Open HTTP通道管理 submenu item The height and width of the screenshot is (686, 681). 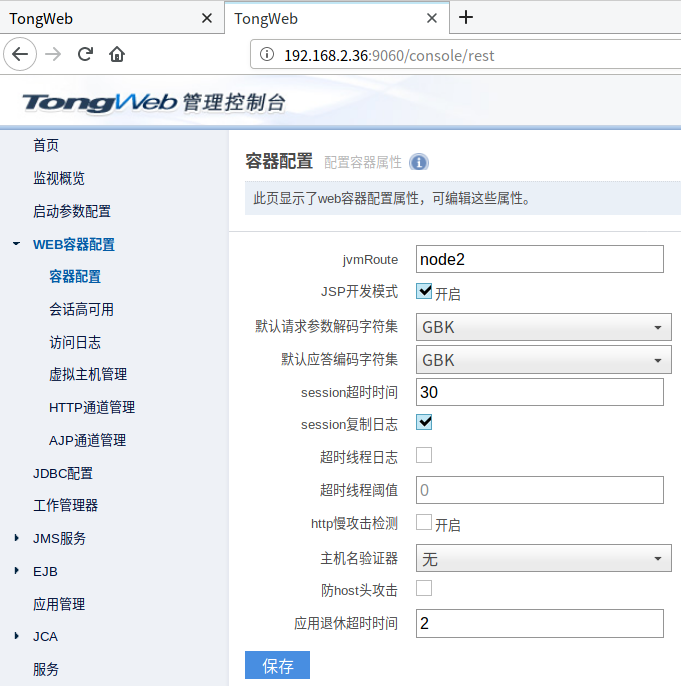[x=92, y=407]
